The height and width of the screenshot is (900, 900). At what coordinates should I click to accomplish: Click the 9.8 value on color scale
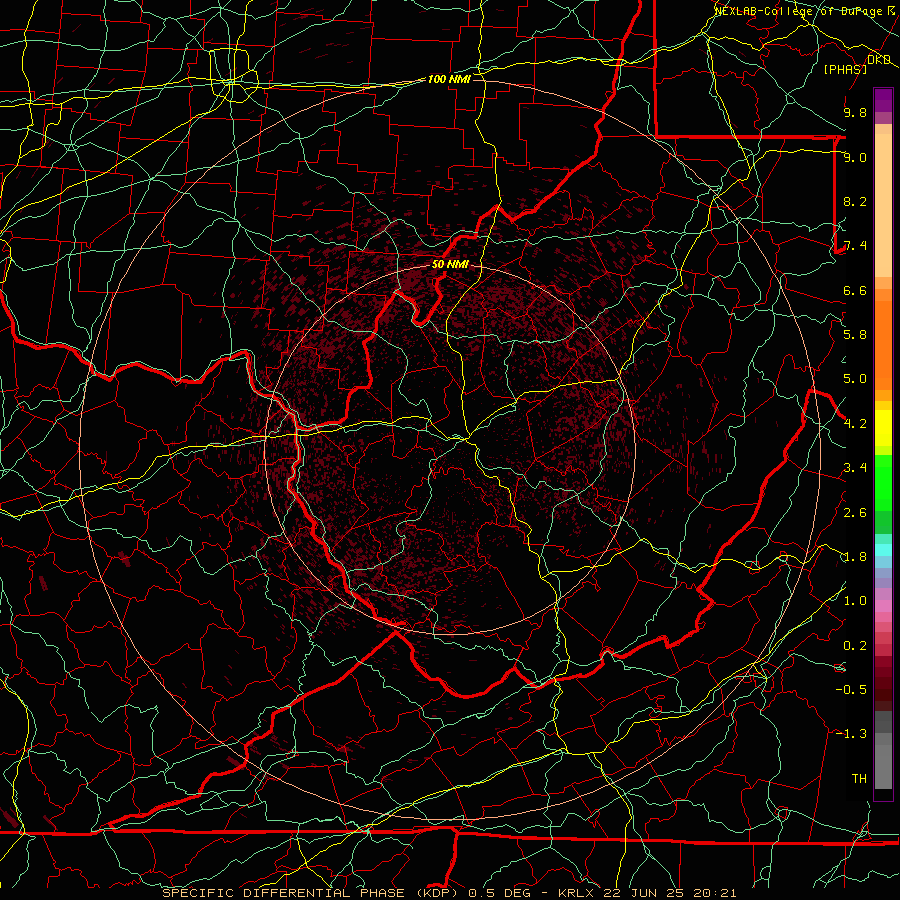855,112
